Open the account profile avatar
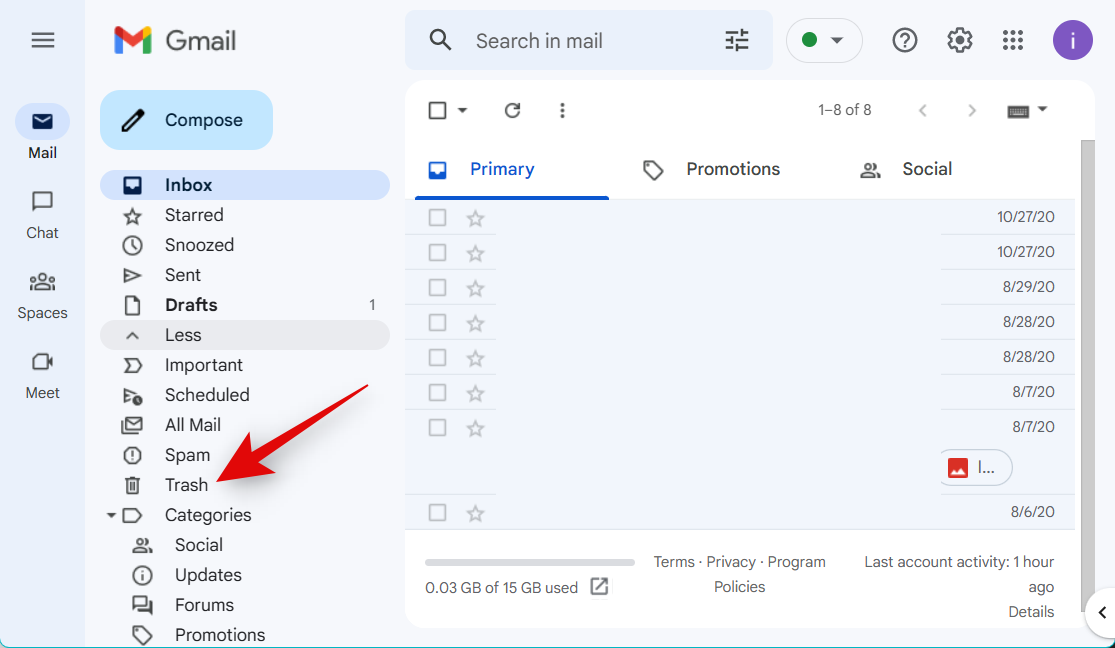Viewport: 1115px width, 648px height. tap(1072, 41)
